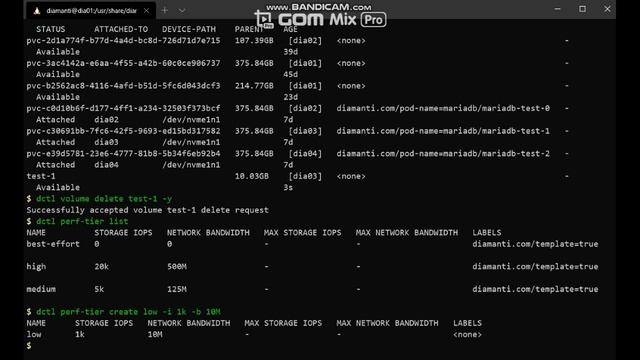Open a new terminal tab with plus
The height and width of the screenshot is (360, 640).
pyautogui.click(x=164, y=11)
